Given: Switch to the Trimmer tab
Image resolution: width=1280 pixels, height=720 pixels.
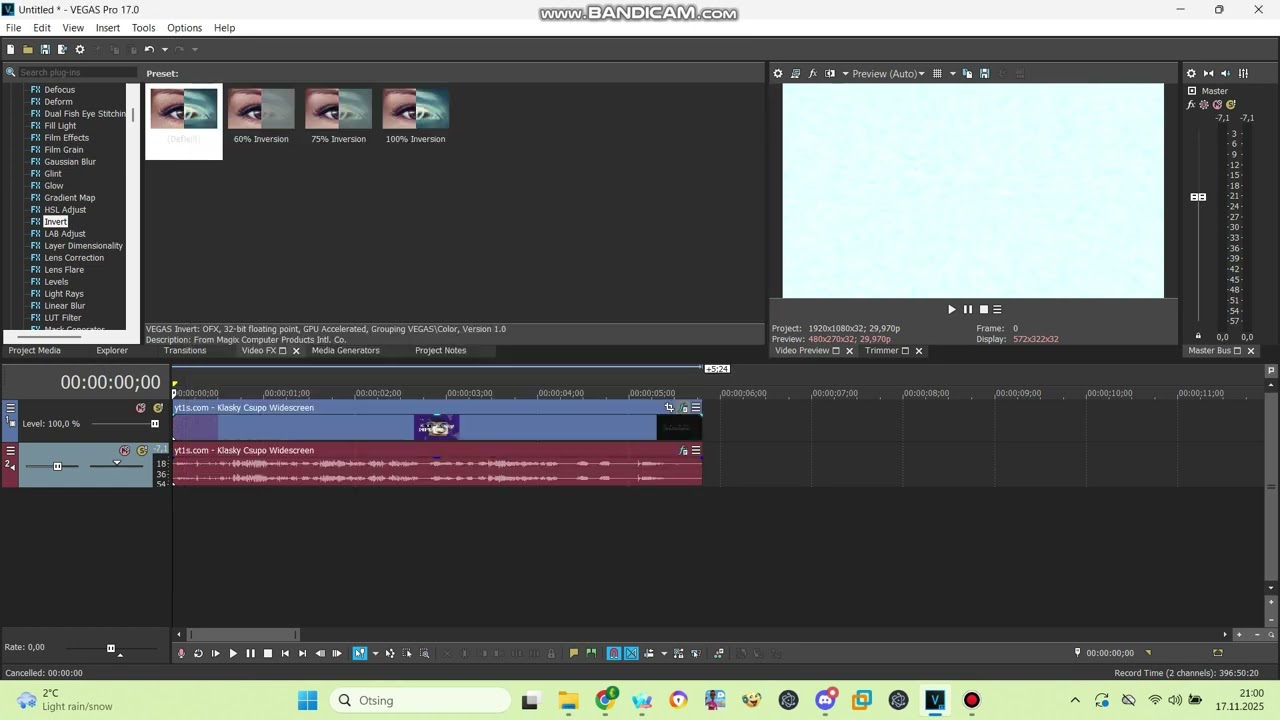Looking at the screenshot, I should coord(882,351).
